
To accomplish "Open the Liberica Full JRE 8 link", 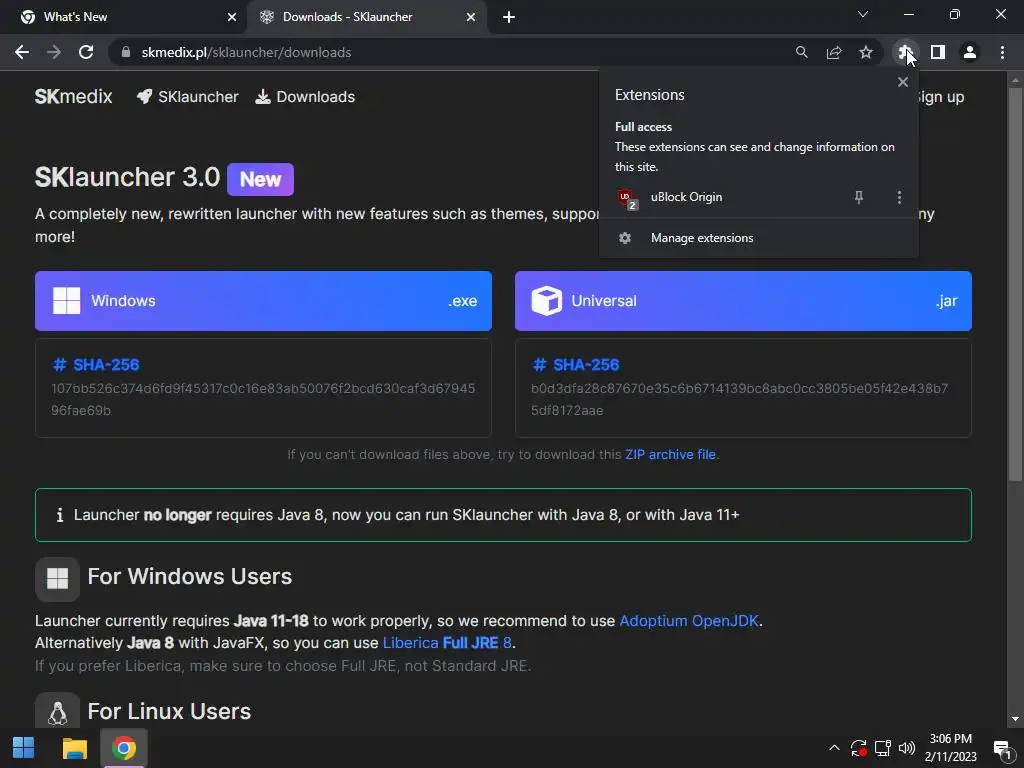I will tap(447, 643).
